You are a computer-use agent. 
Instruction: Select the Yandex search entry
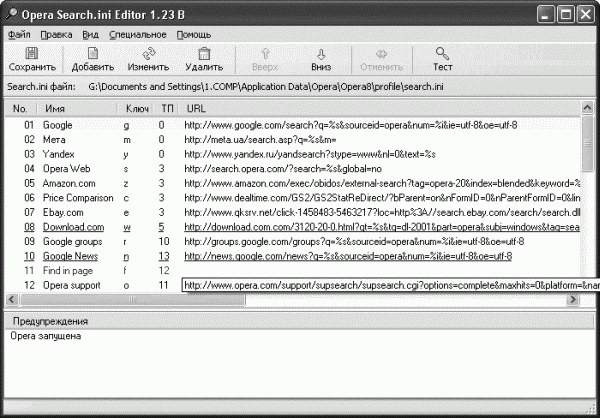tap(59, 154)
